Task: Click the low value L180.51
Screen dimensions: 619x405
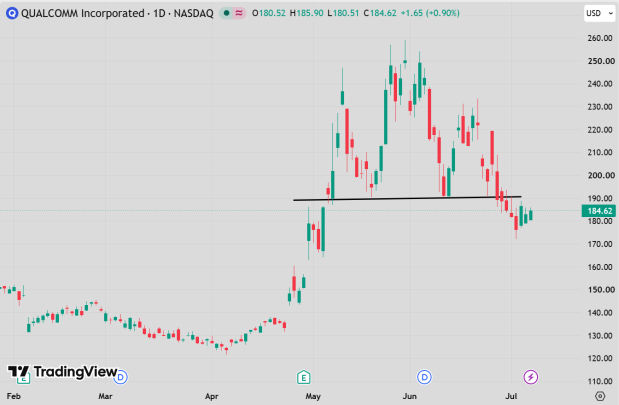Action: point(343,13)
